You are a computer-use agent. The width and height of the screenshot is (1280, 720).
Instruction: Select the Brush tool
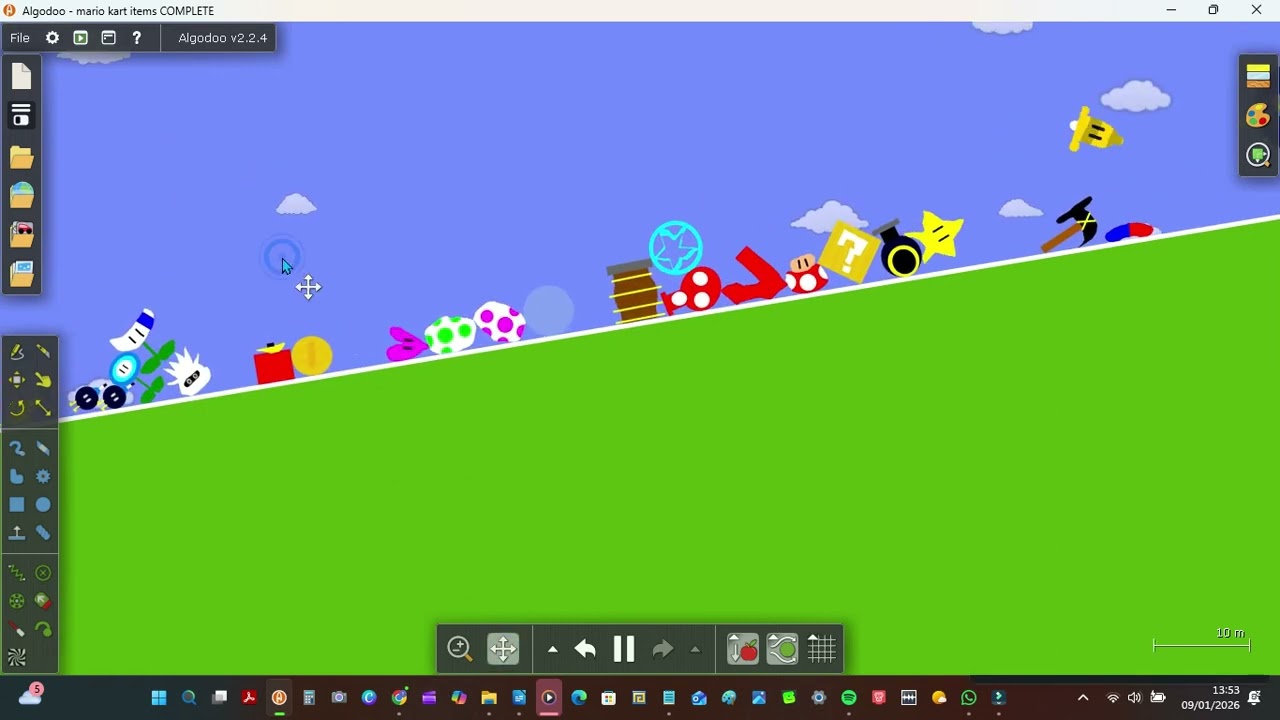pyautogui.click(x=17, y=449)
